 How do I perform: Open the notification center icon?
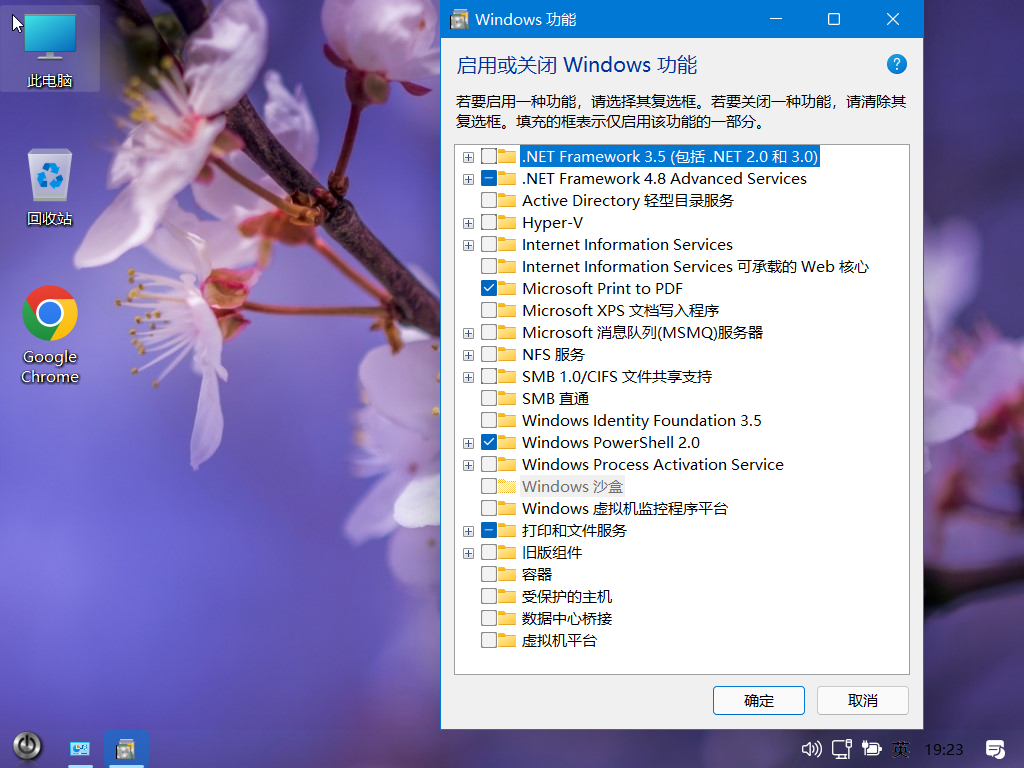[x=995, y=749]
